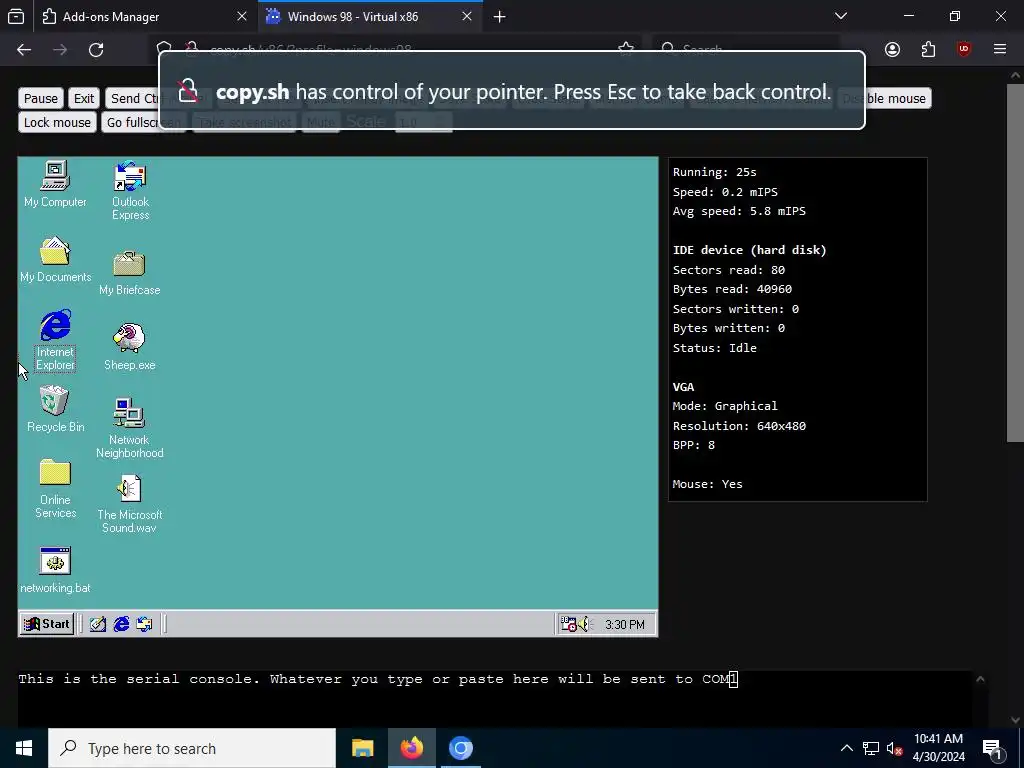Image resolution: width=1024 pixels, height=768 pixels.
Task: Click the Go fullscreen button
Action: point(144,122)
